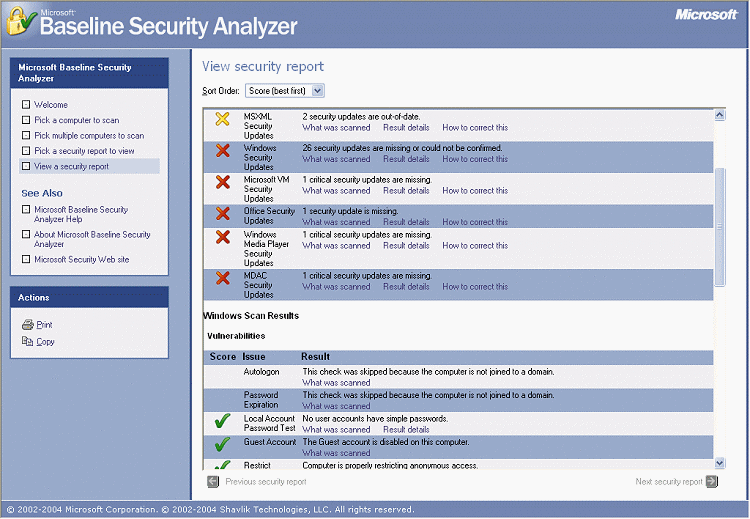Open 'What was scanned' for Guest Account

(x=336, y=453)
